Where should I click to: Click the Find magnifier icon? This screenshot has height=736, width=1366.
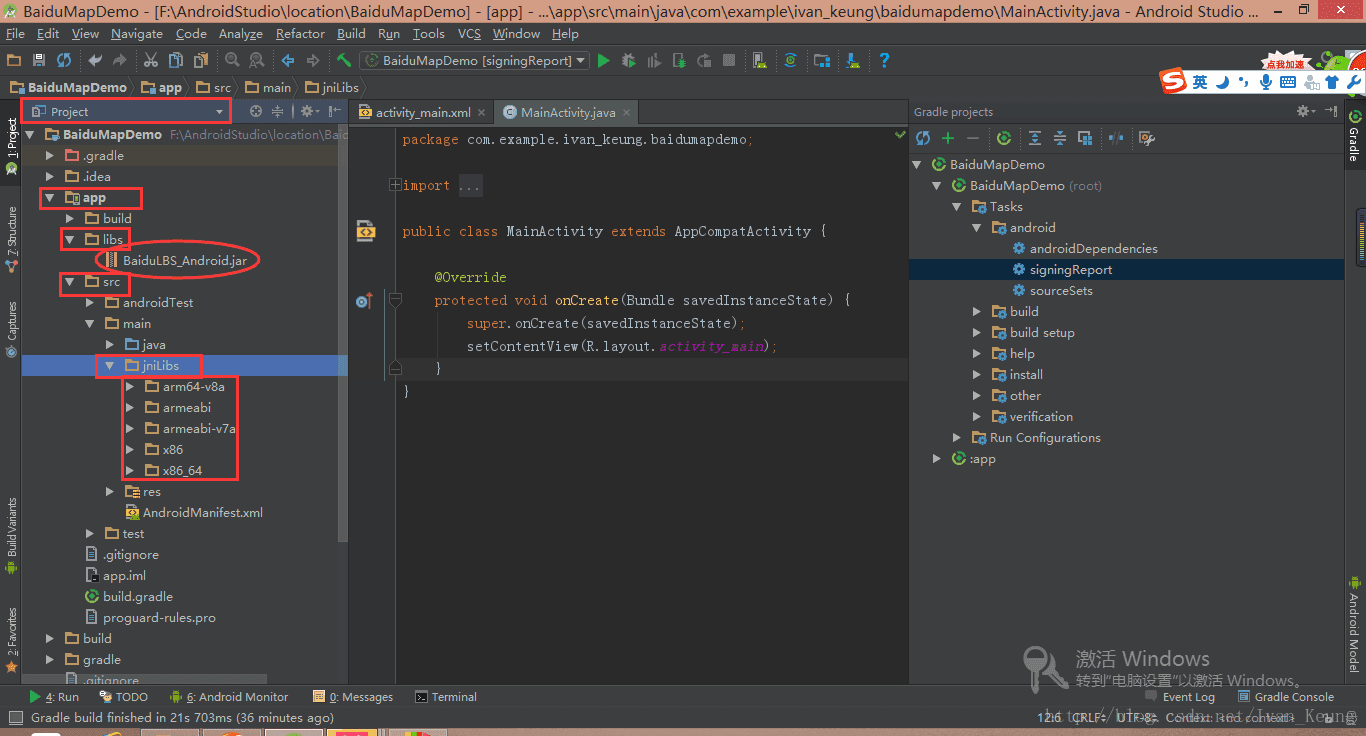tap(232, 61)
